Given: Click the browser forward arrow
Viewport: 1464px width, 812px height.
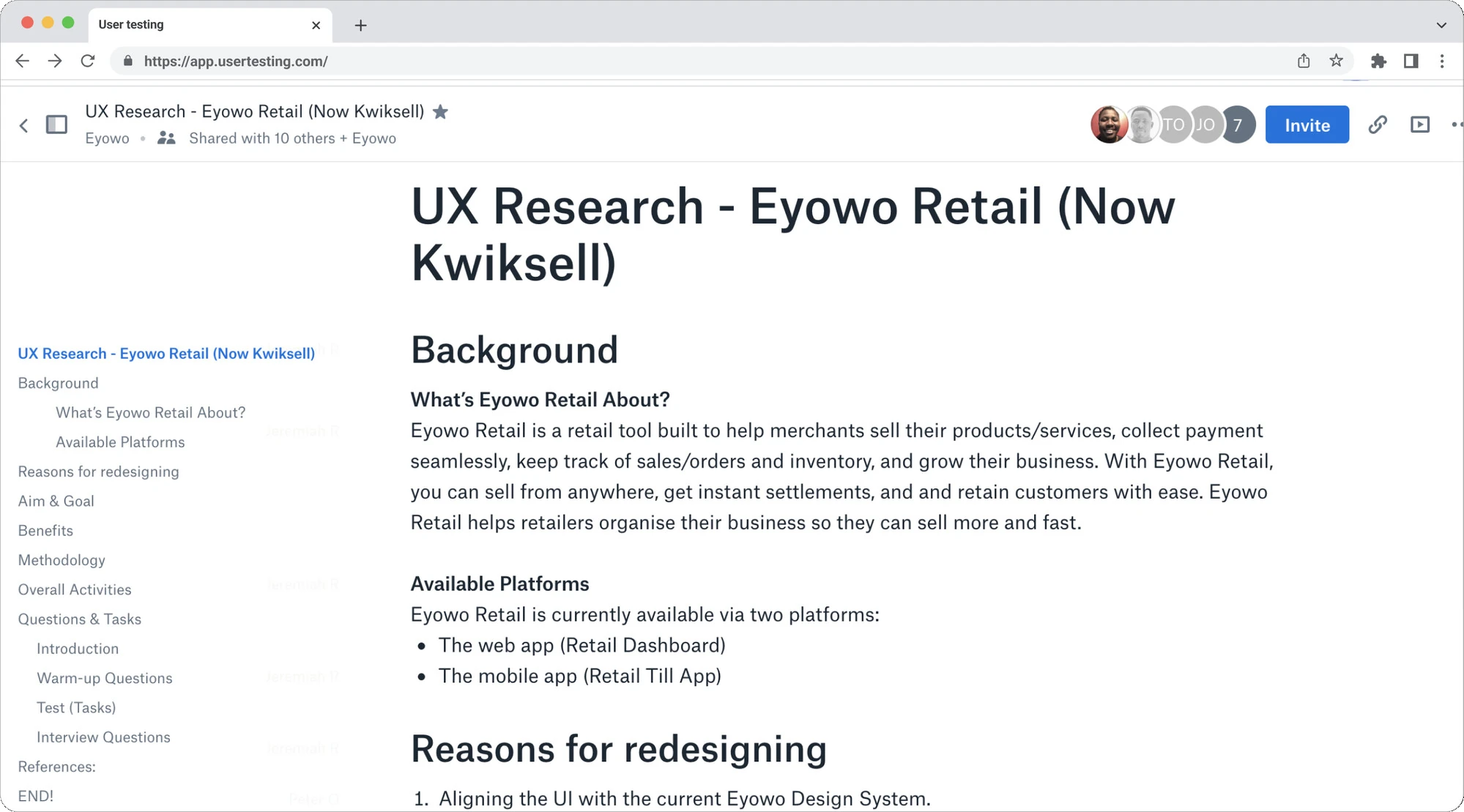Looking at the screenshot, I should pyautogui.click(x=55, y=61).
